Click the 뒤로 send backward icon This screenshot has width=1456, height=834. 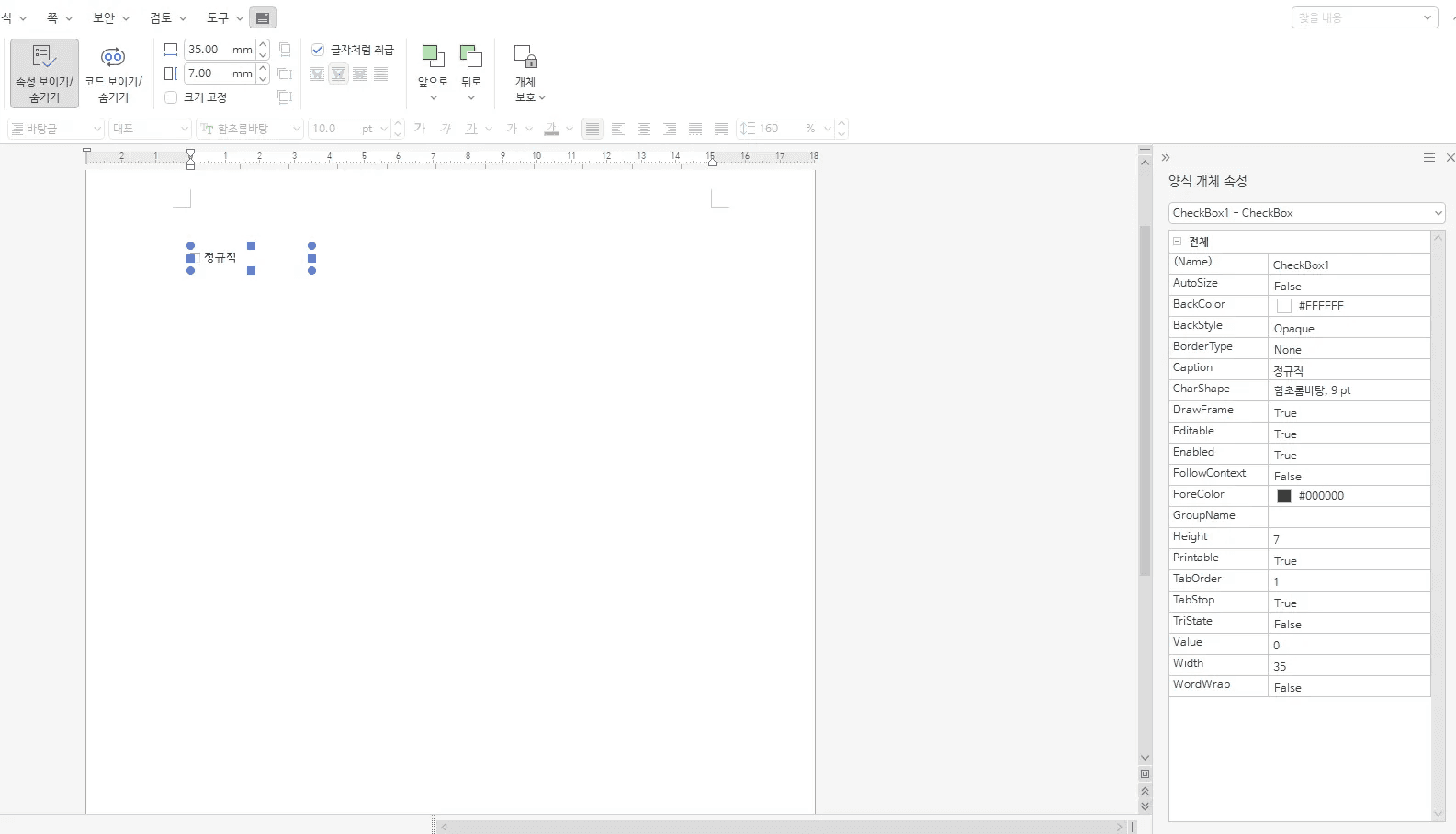[x=471, y=57]
